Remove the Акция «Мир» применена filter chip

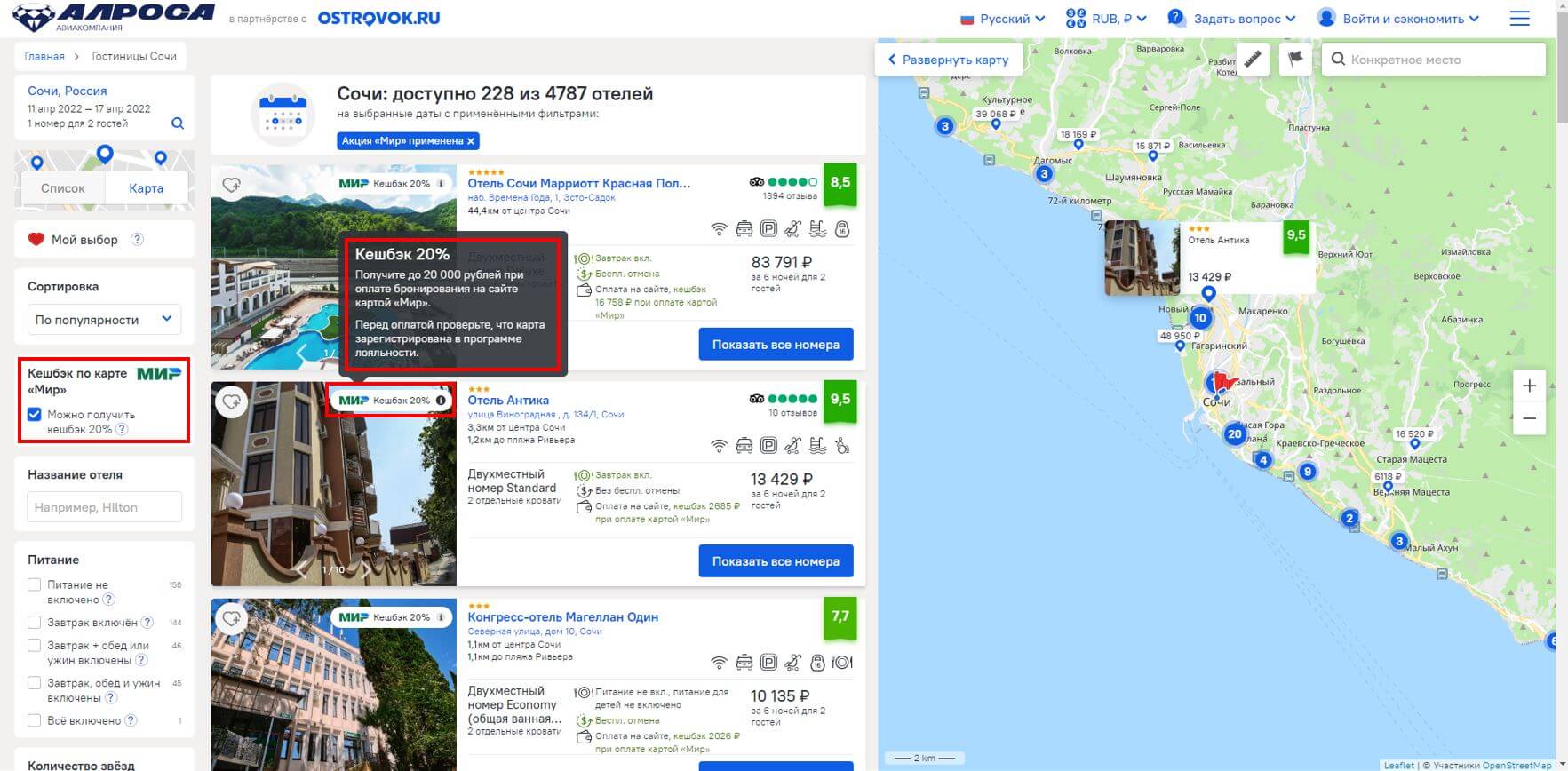click(471, 141)
